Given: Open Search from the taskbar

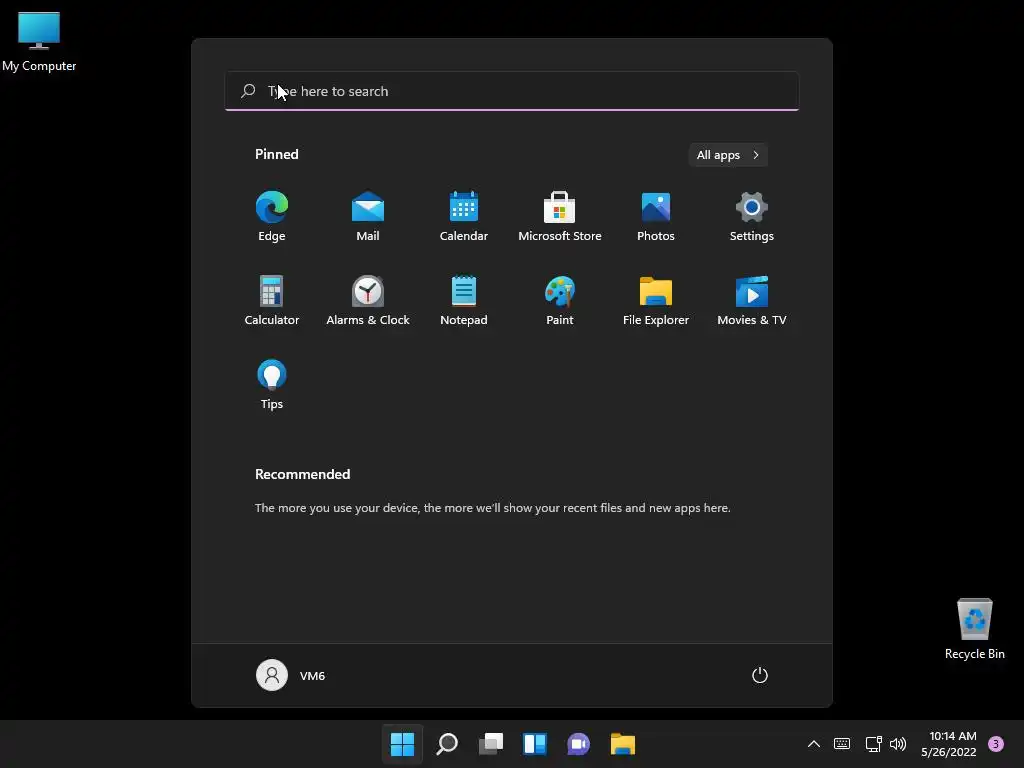Looking at the screenshot, I should tap(447, 744).
